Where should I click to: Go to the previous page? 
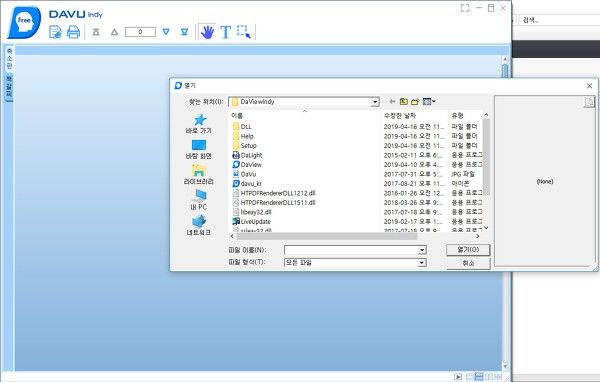(x=114, y=32)
